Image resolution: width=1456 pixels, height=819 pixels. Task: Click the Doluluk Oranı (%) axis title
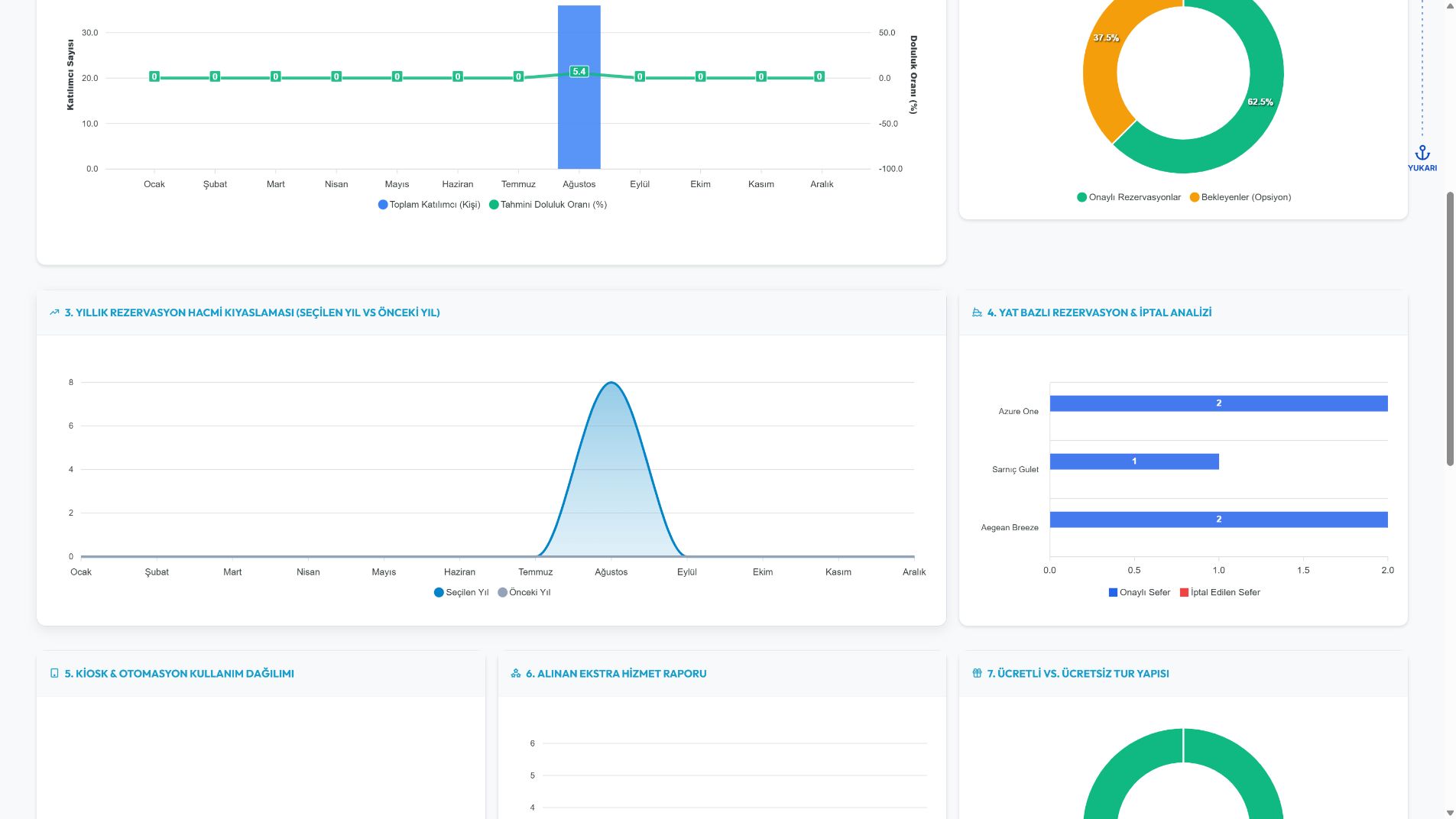[913, 75]
